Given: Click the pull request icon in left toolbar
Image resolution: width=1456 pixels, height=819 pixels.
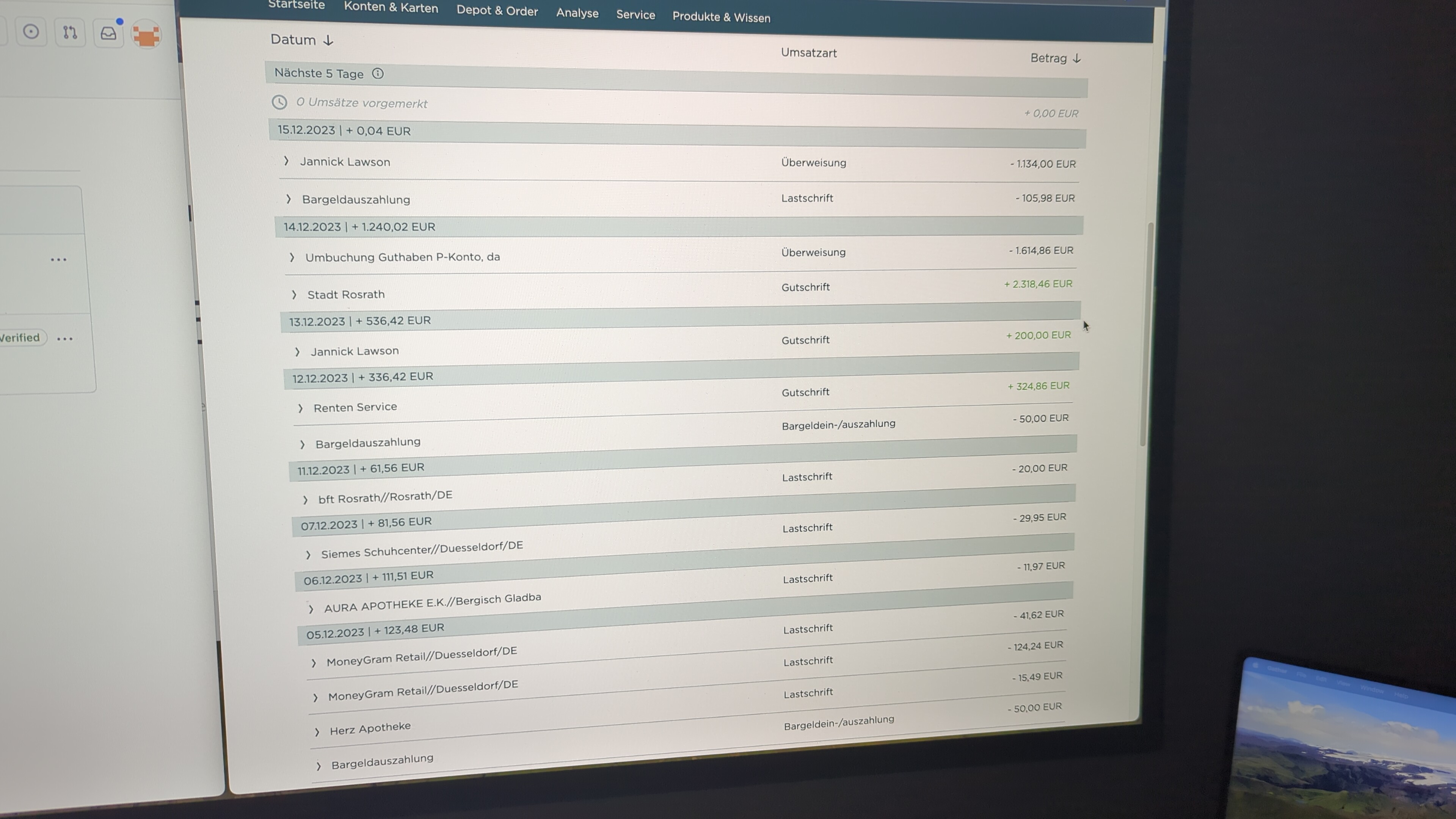Looking at the screenshot, I should coord(69,32).
